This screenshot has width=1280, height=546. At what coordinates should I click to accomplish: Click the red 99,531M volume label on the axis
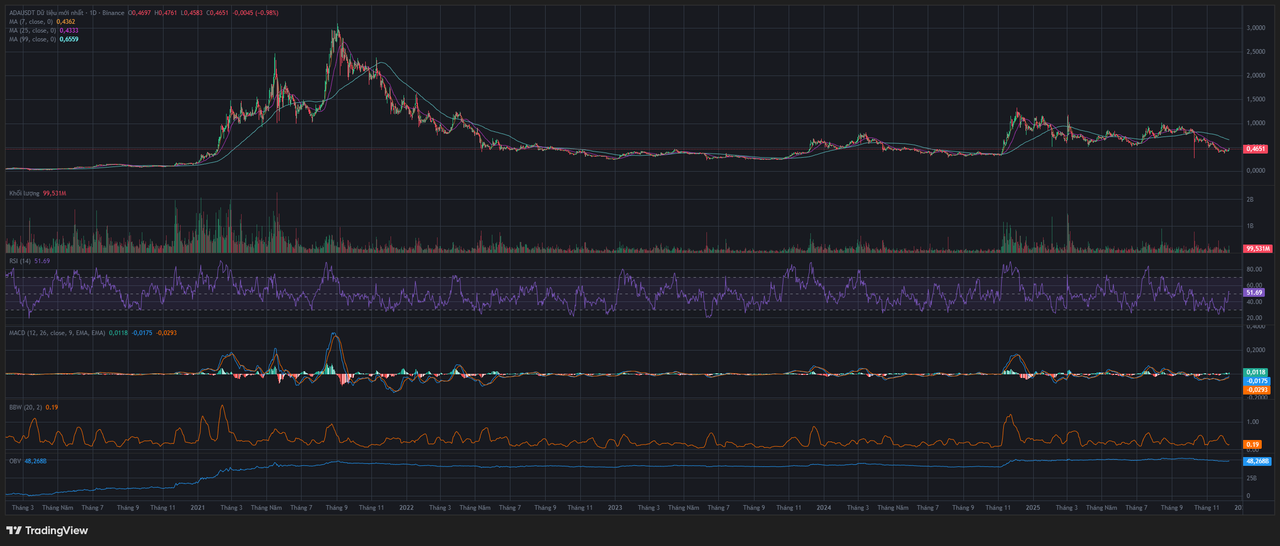click(1257, 248)
